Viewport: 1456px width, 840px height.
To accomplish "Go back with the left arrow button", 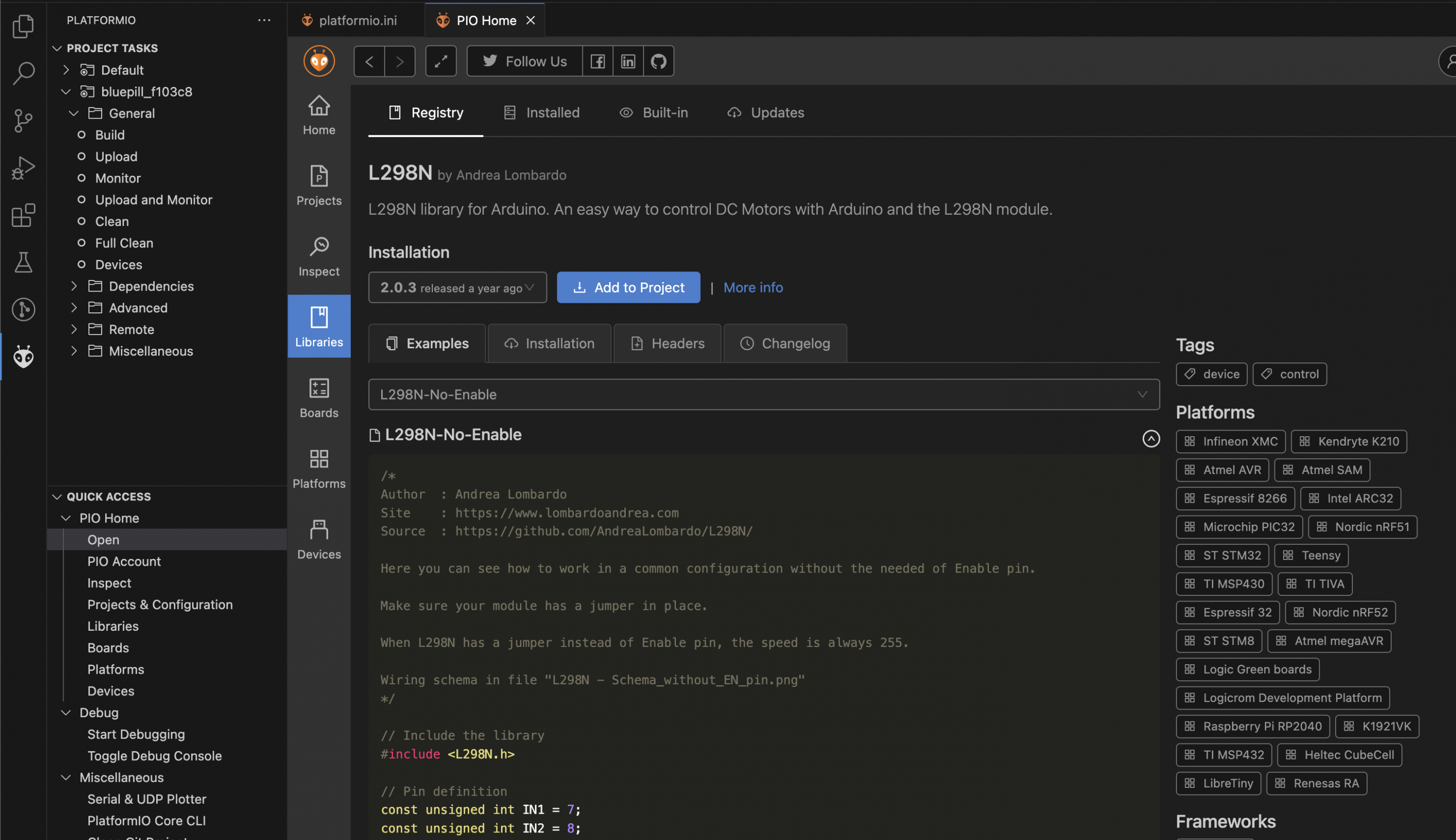I will pyautogui.click(x=370, y=61).
